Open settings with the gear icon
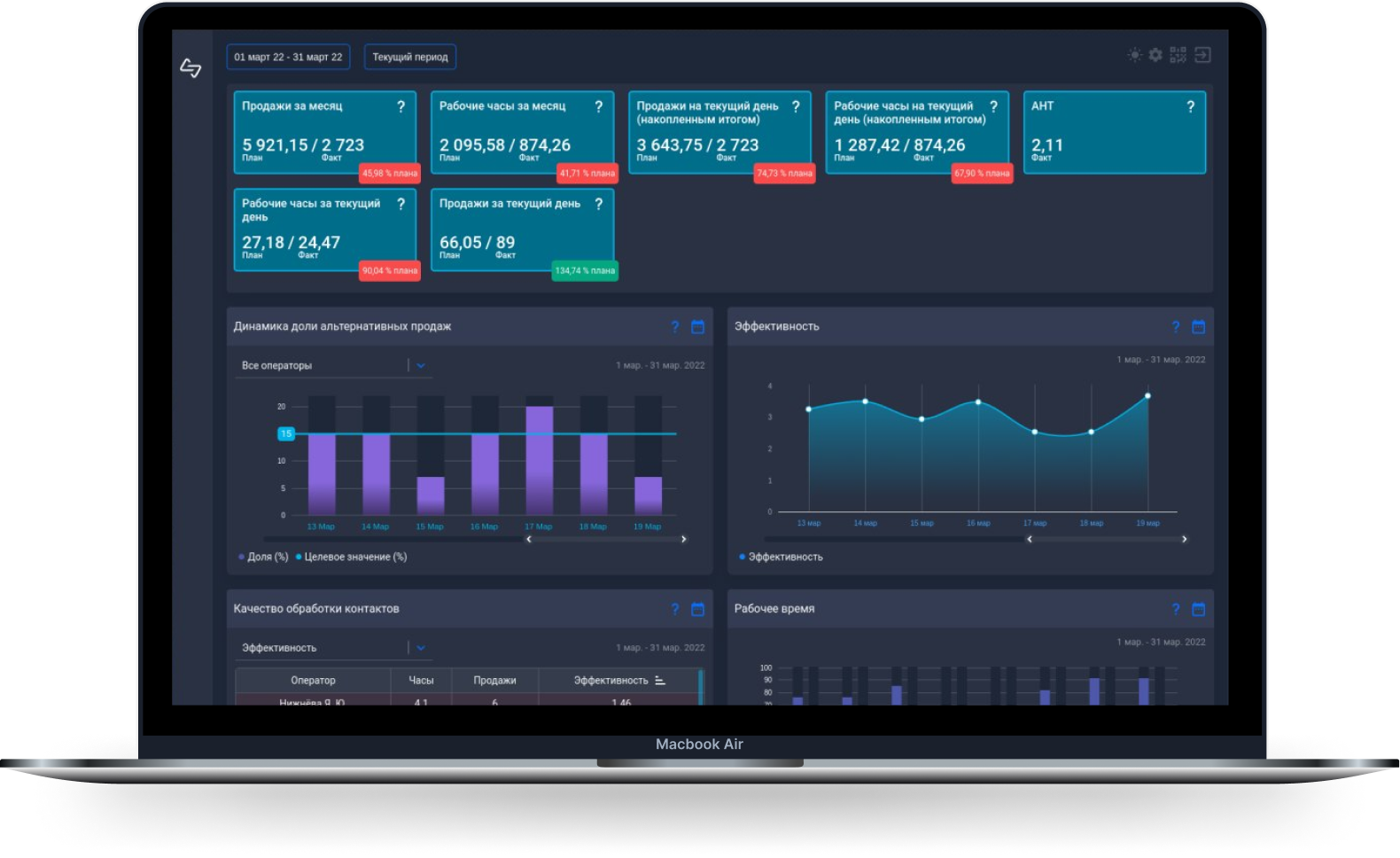 click(x=1155, y=55)
